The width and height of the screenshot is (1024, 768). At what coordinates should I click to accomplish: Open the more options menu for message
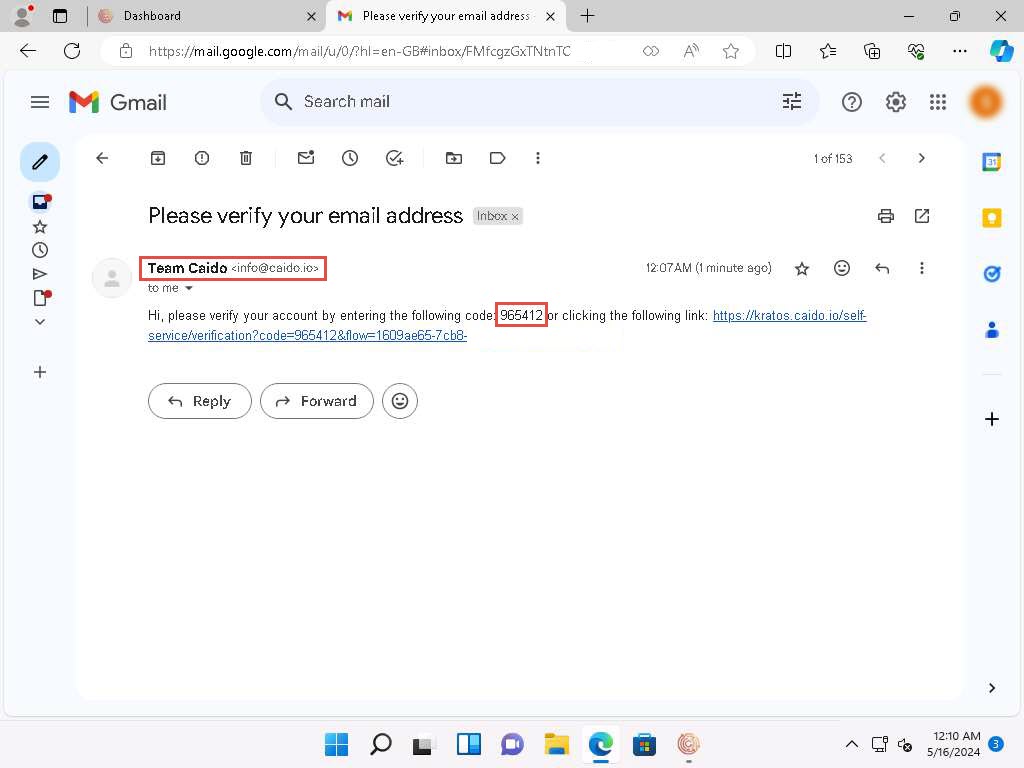(922, 268)
